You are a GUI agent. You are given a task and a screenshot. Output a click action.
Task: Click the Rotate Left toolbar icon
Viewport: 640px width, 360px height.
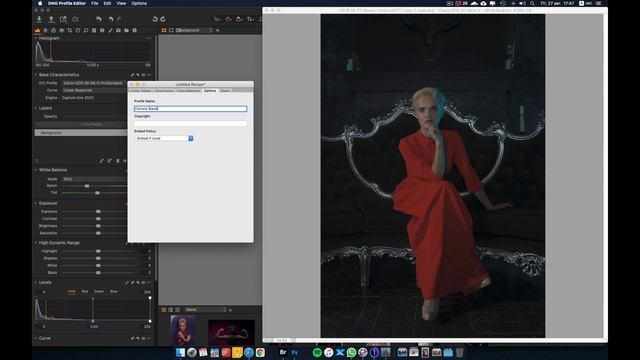(x=155, y=19)
